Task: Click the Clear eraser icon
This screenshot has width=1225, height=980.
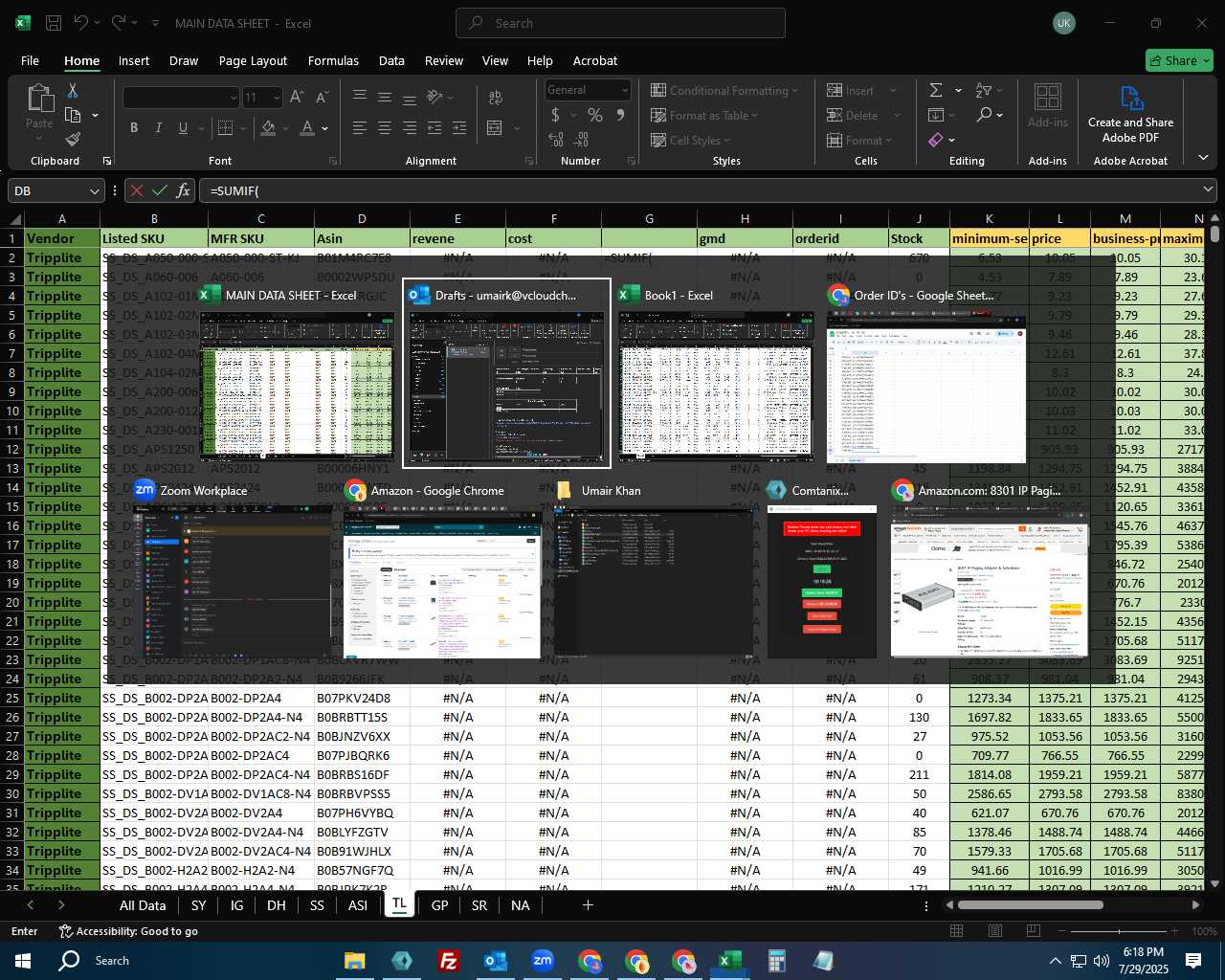Action: [x=936, y=140]
